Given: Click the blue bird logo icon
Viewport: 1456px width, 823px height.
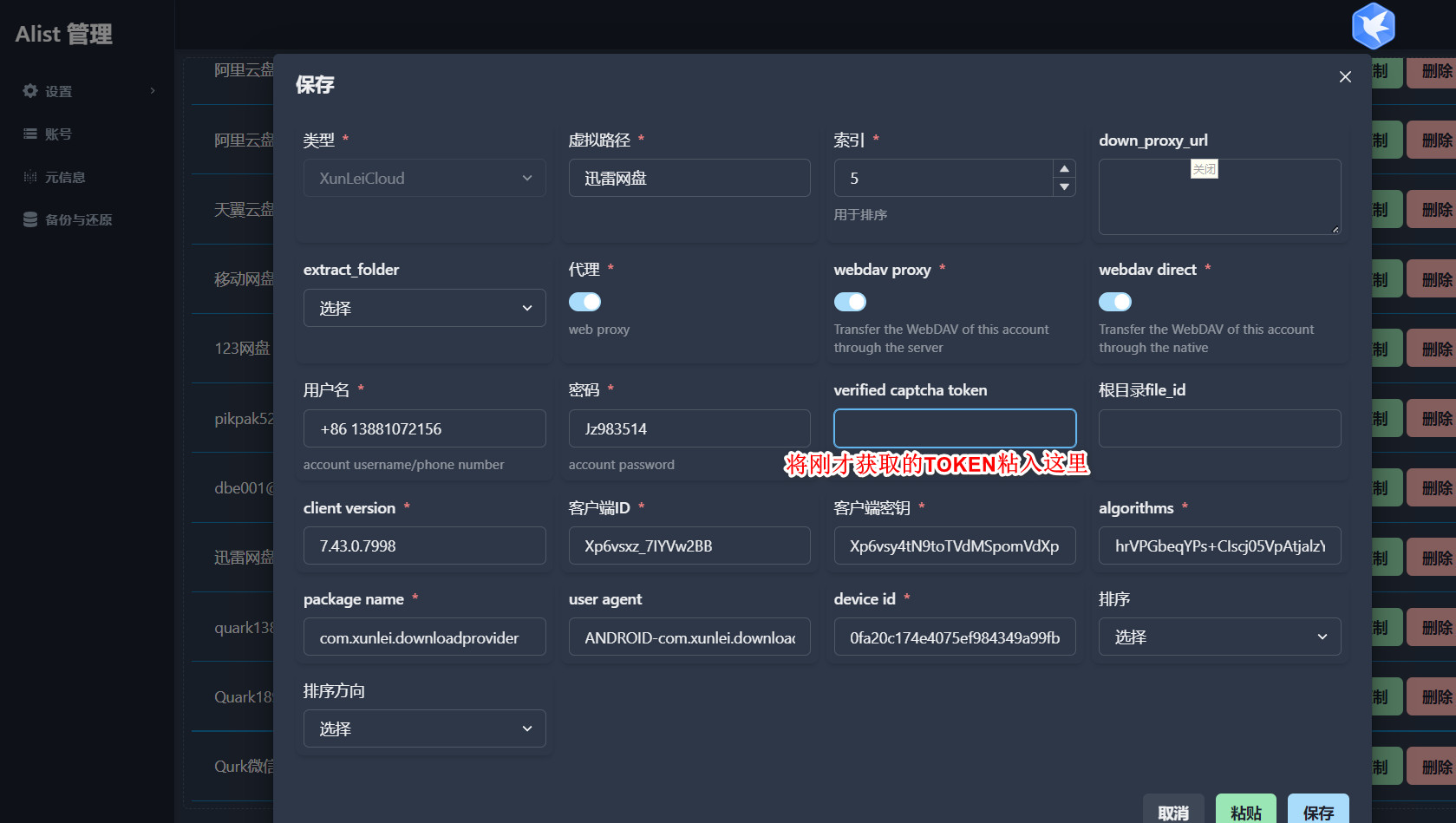Looking at the screenshot, I should point(1374,25).
